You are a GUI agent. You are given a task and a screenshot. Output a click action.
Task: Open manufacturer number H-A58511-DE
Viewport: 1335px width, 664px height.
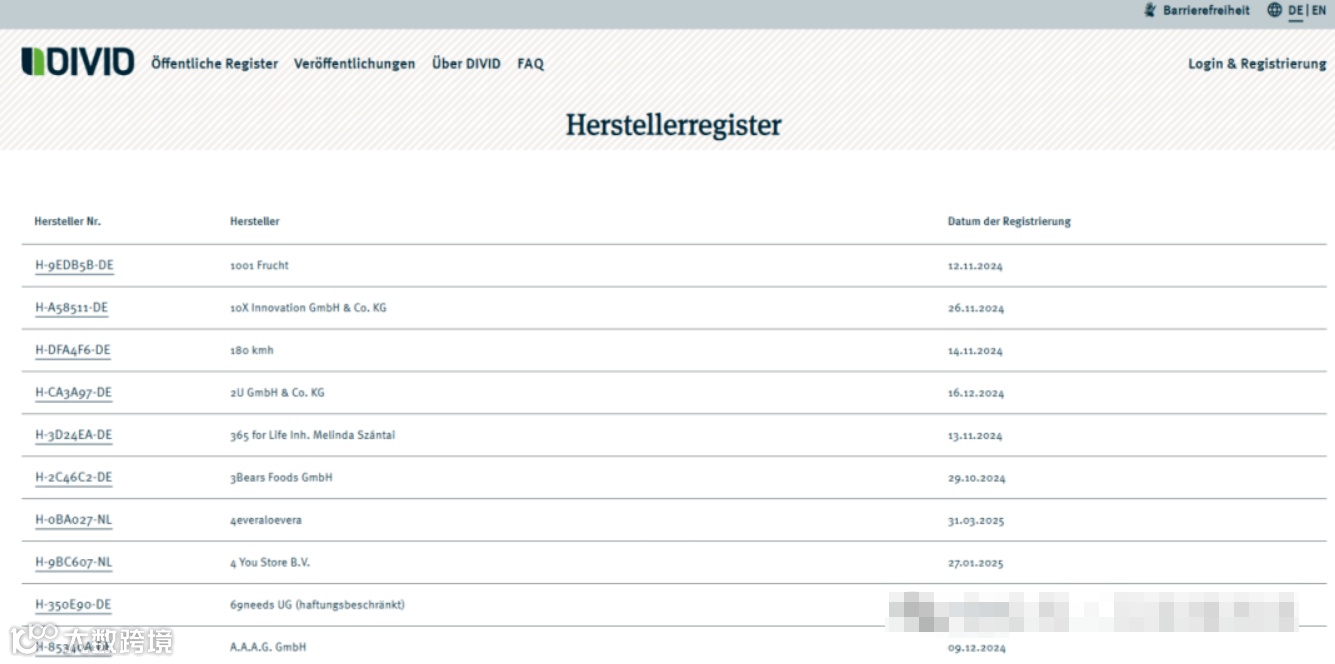72,308
